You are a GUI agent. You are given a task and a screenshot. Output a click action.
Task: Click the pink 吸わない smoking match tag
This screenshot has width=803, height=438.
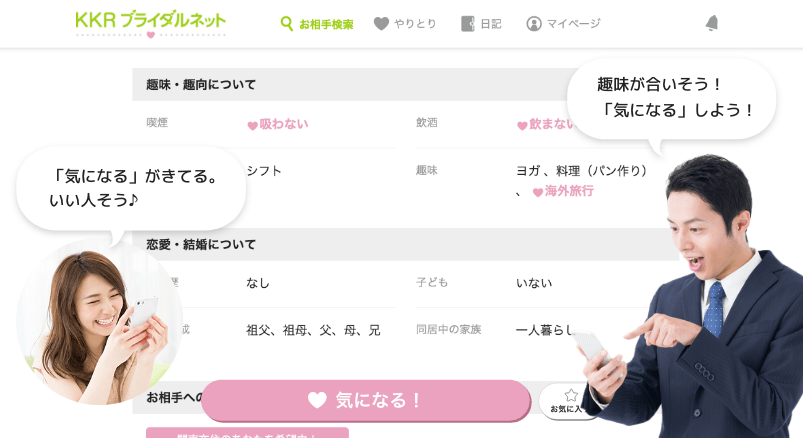pyautogui.click(x=278, y=124)
